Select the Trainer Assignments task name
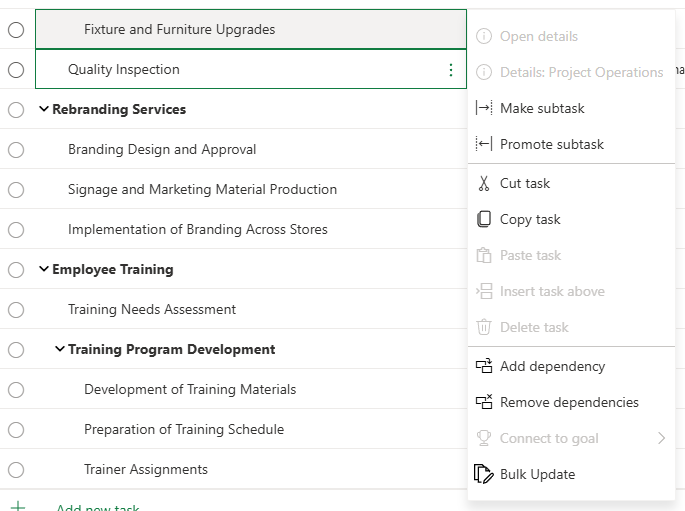 pos(145,470)
